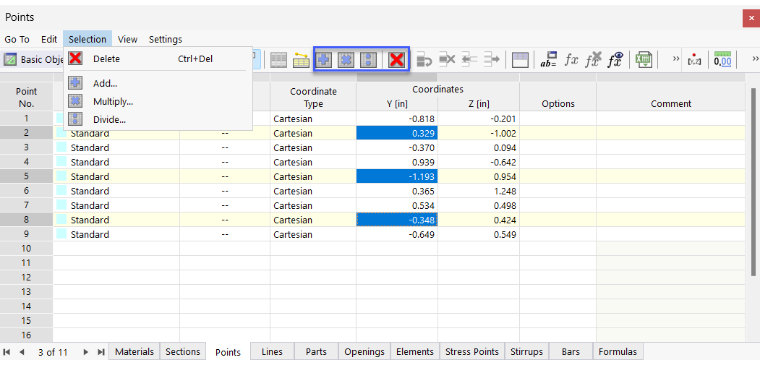
Task: Click the Z [in] column header
Action: point(478,104)
